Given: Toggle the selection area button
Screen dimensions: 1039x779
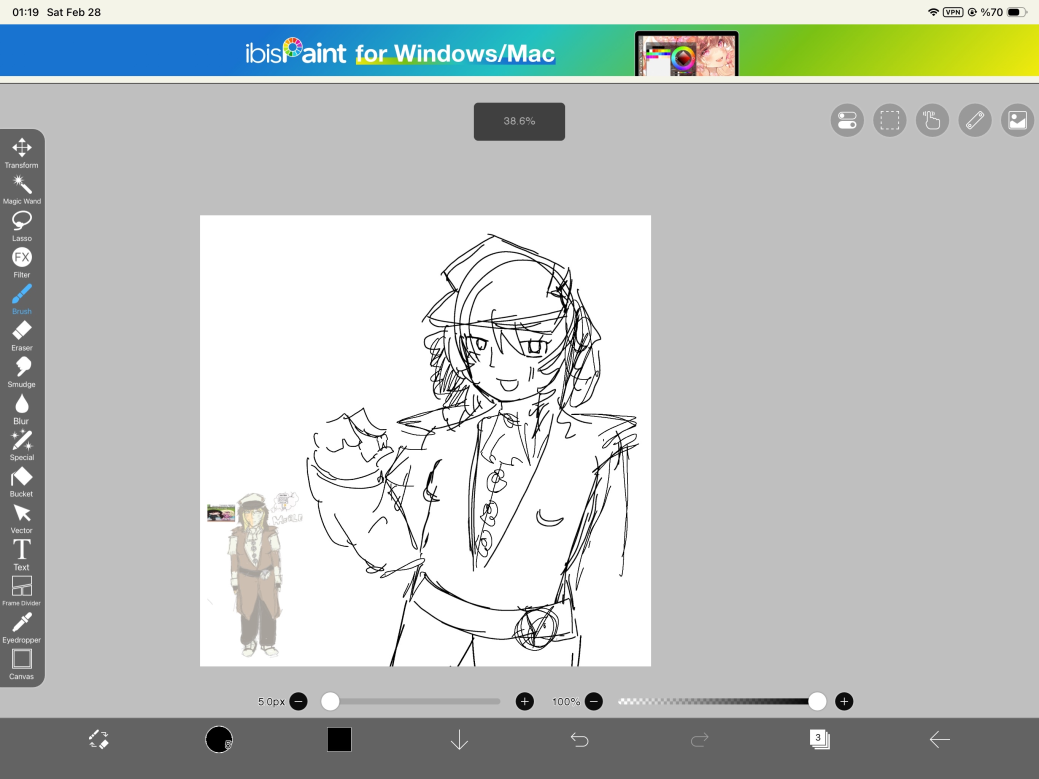Looking at the screenshot, I should (889, 121).
